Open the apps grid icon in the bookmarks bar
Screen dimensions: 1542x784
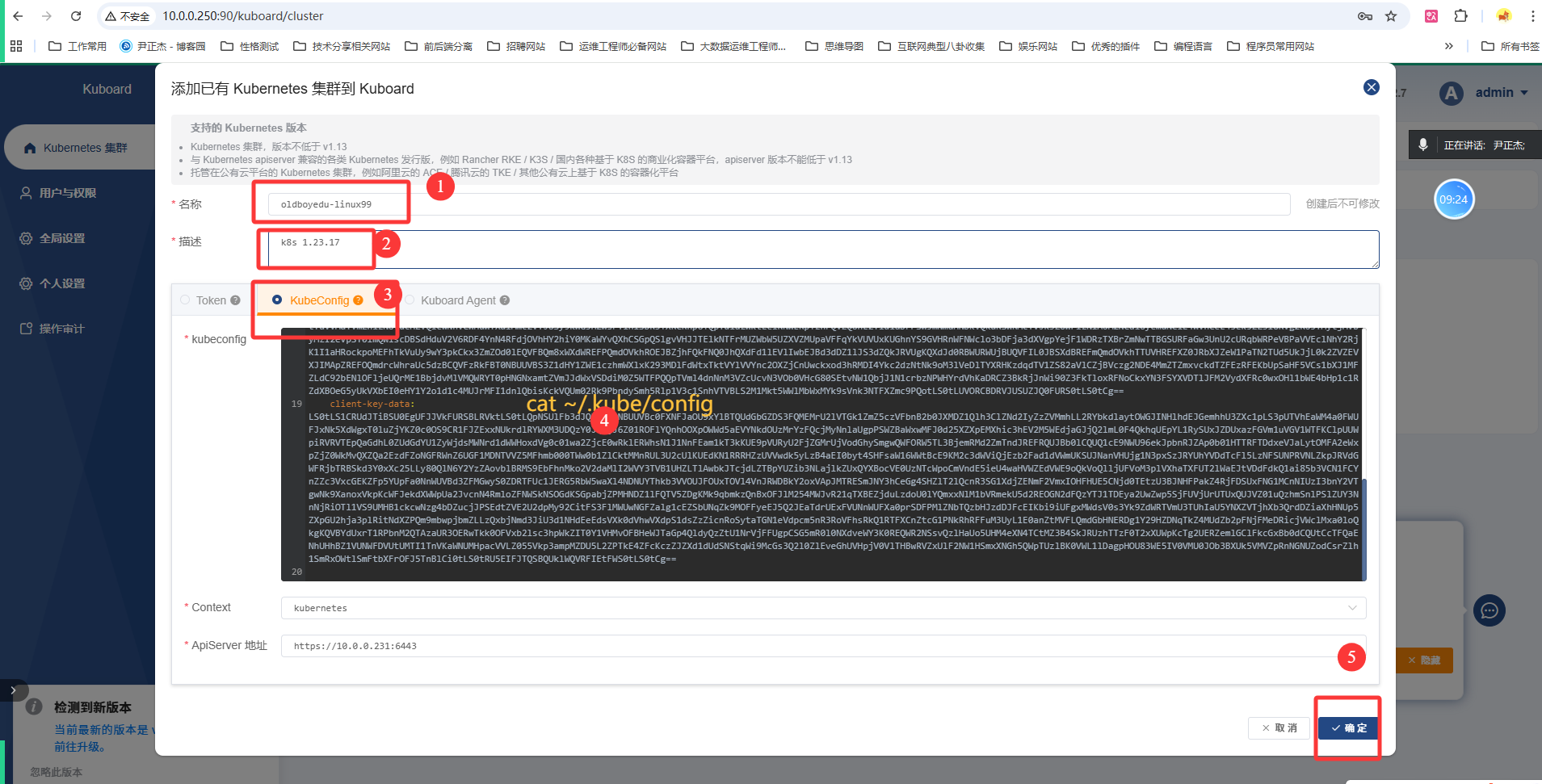click(x=16, y=46)
